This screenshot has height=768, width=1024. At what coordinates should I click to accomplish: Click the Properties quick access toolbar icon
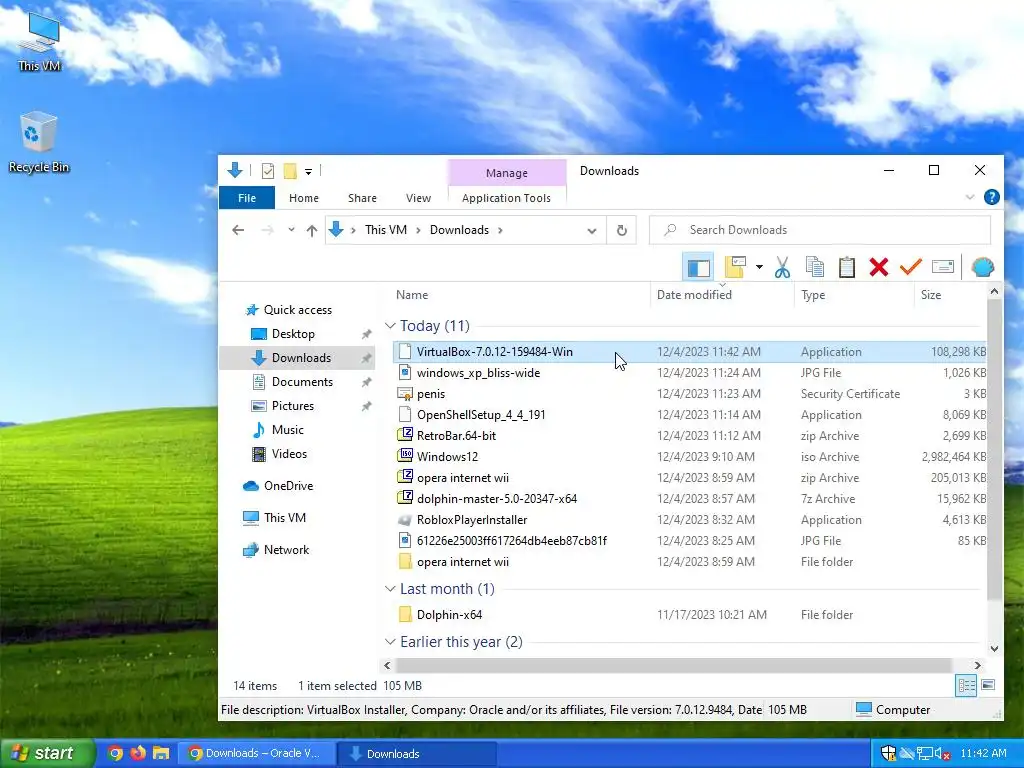[268, 171]
